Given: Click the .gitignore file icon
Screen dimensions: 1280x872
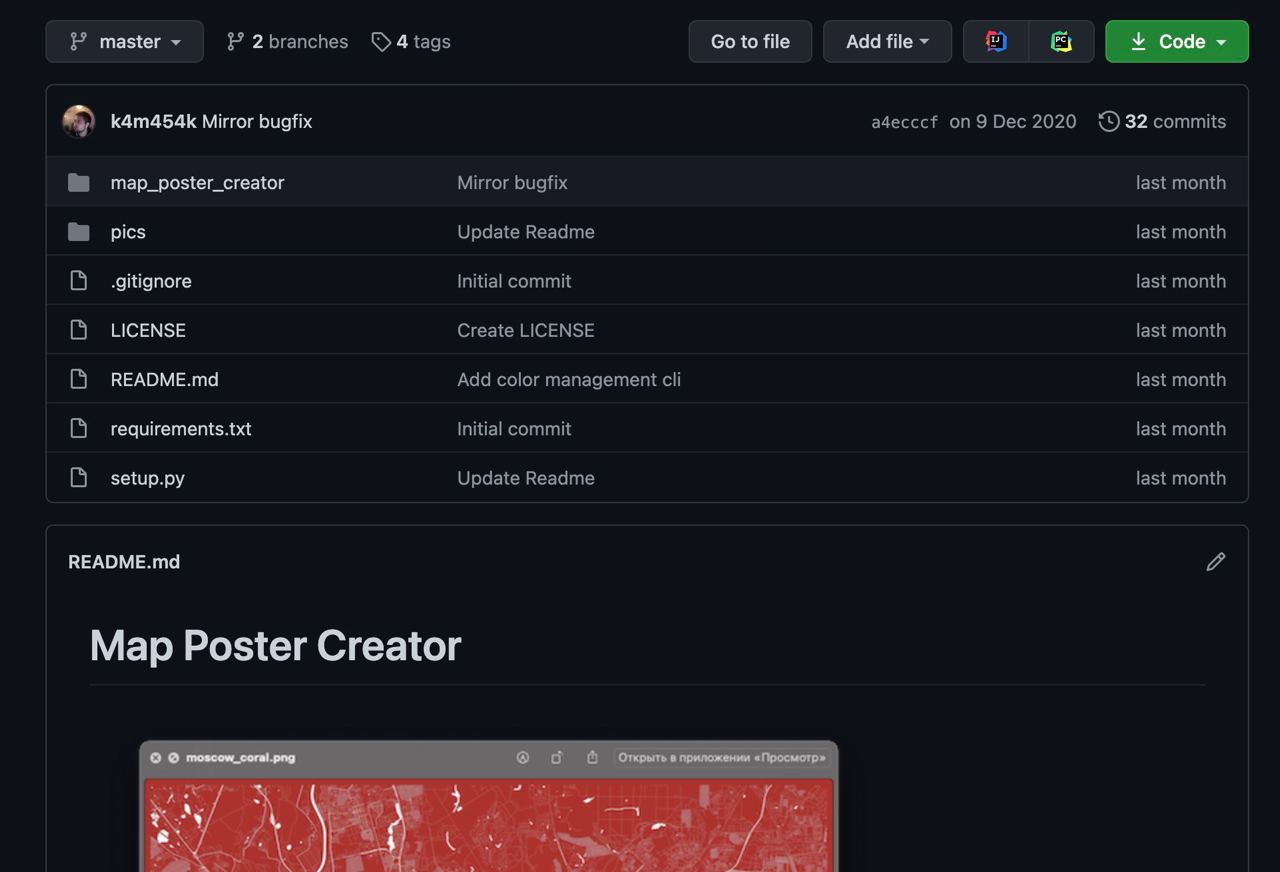Looking at the screenshot, I should coord(79,281).
